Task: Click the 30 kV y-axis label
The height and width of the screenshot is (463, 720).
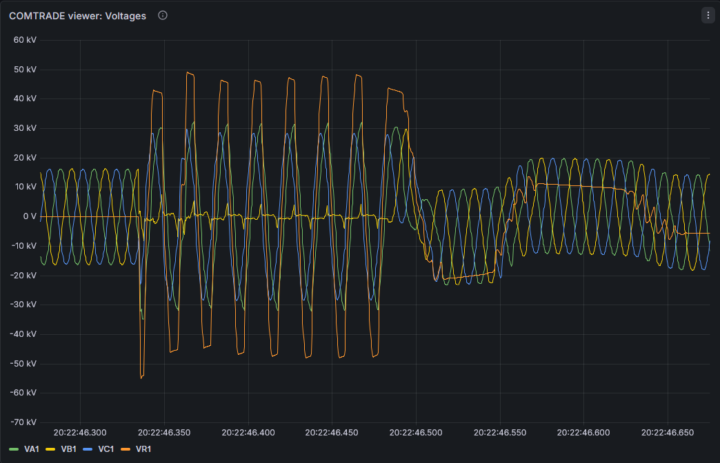Action: (25, 128)
